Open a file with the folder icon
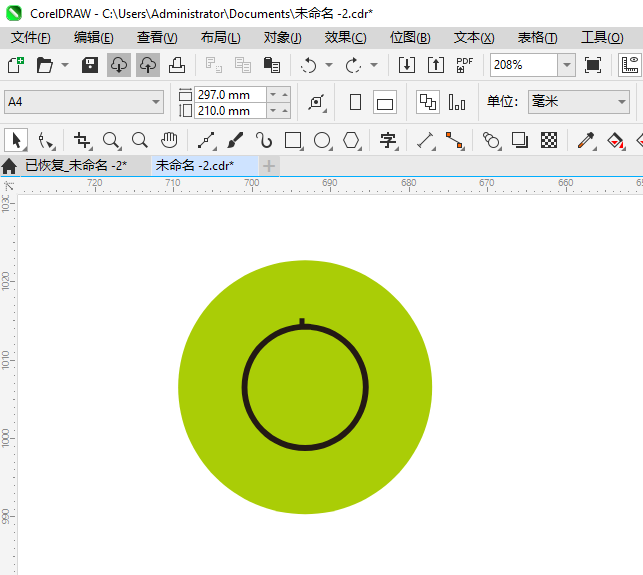This screenshot has height=575, width=643. 44,65
